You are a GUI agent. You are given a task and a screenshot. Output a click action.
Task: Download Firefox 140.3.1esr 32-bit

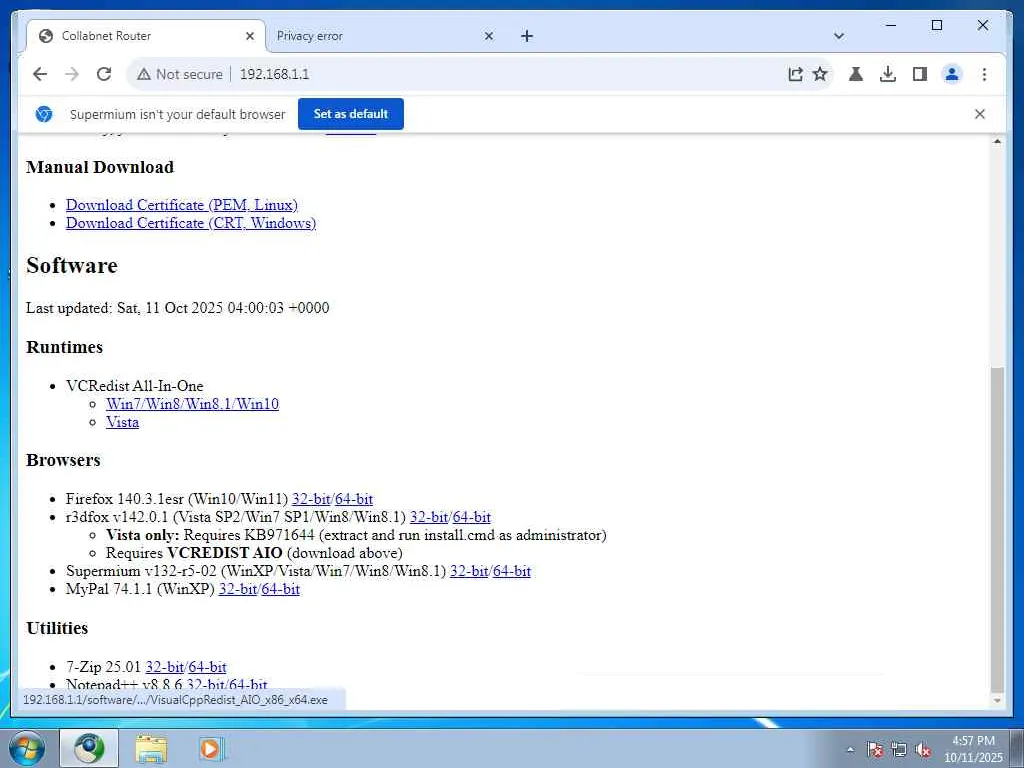point(311,500)
